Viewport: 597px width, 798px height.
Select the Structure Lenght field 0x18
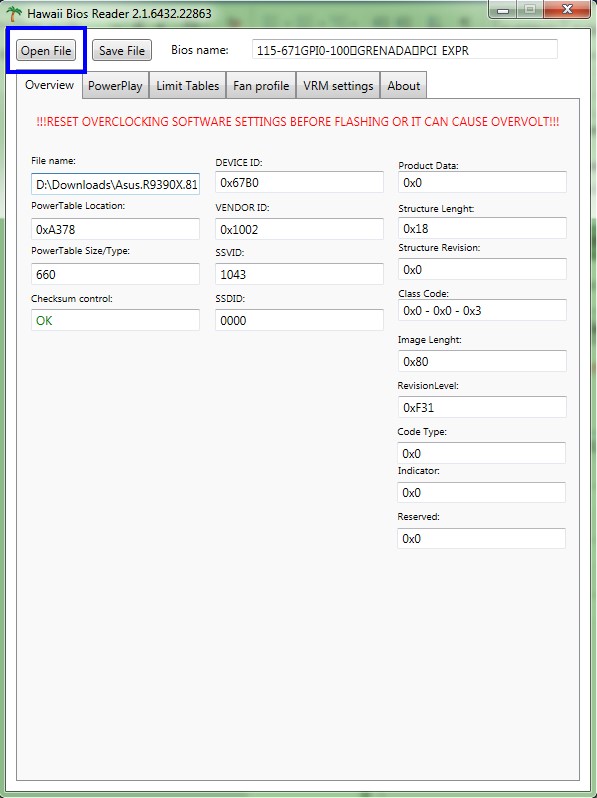point(482,228)
